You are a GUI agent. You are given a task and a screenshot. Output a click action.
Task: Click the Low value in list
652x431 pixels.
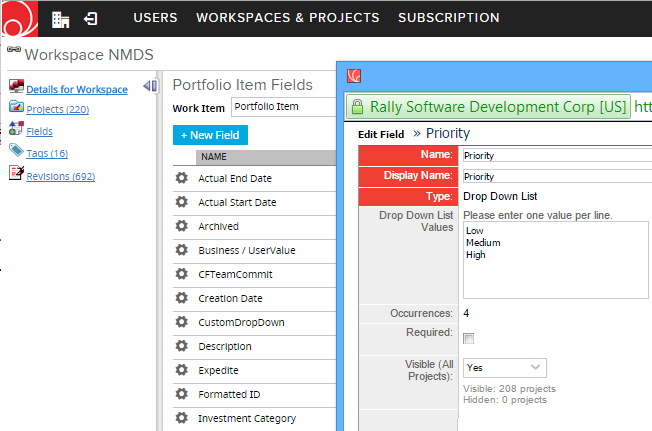point(474,230)
